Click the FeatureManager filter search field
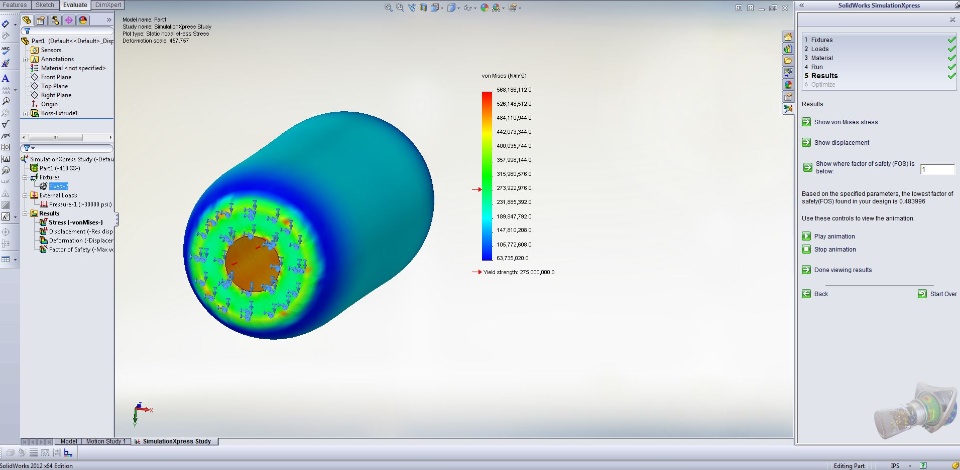Image resolution: width=960 pixels, height=470 pixels. 67,31
